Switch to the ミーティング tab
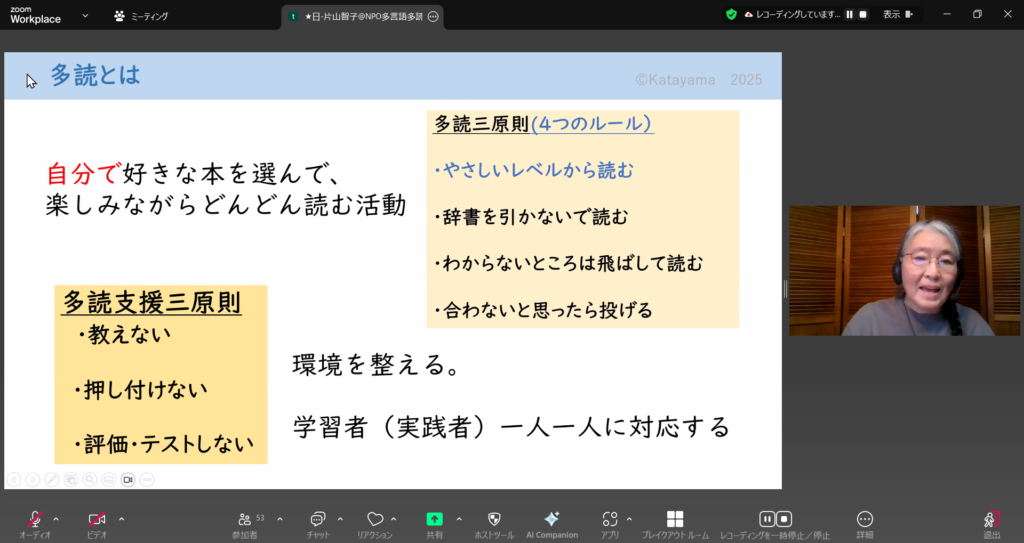The image size is (1024, 543). click(x=141, y=16)
